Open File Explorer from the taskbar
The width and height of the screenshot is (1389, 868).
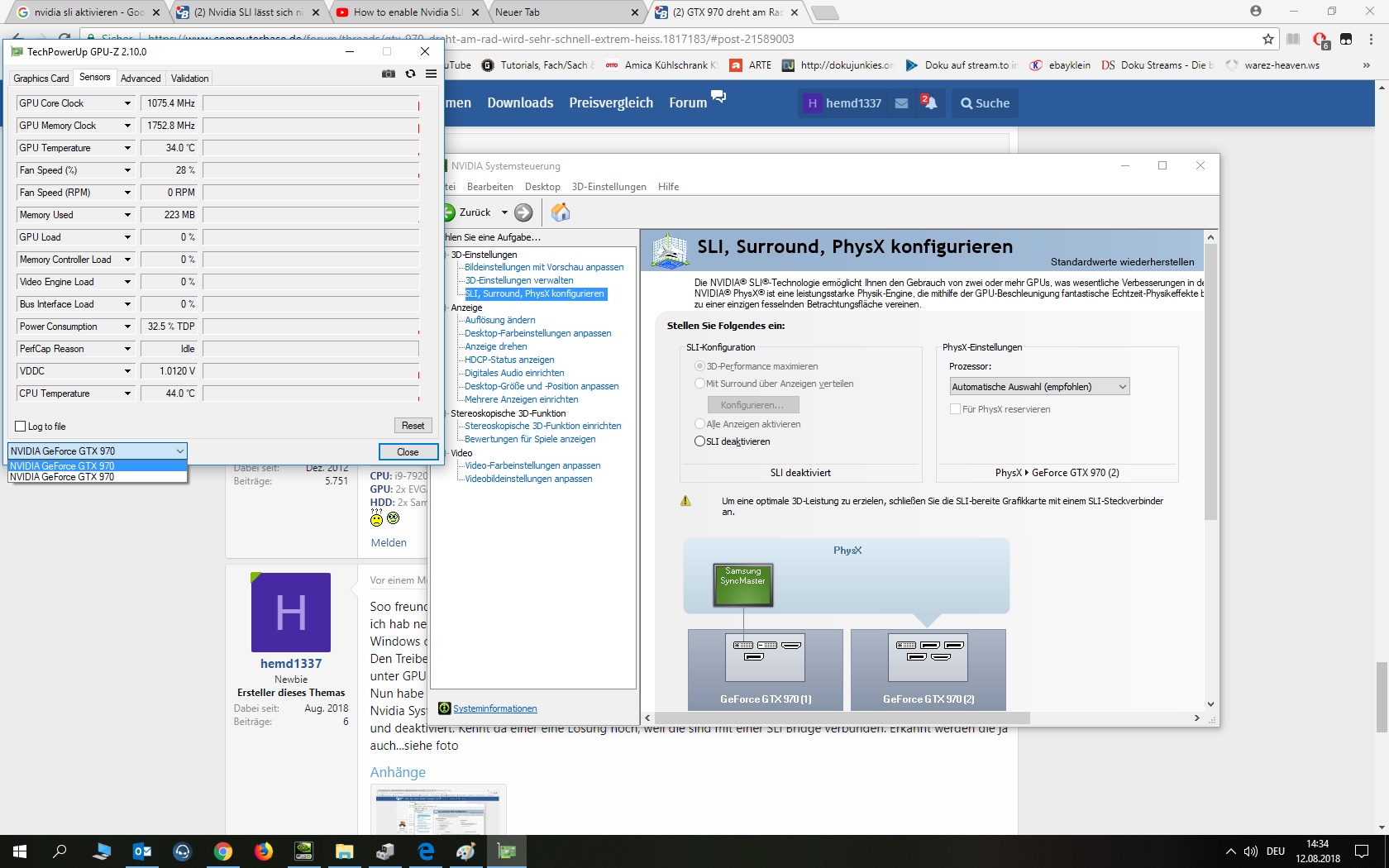click(x=344, y=851)
